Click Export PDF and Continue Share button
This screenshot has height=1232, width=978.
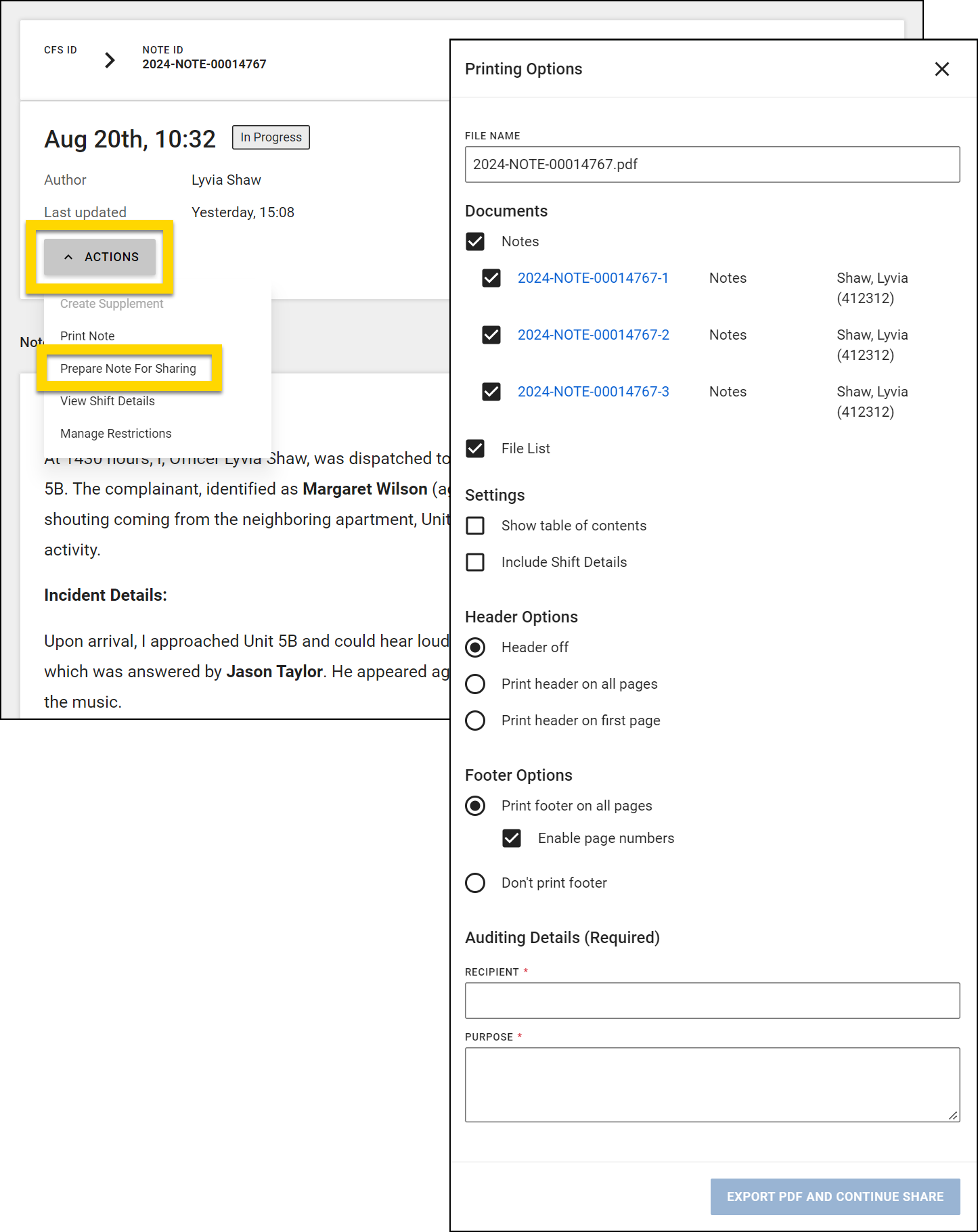[835, 1197]
